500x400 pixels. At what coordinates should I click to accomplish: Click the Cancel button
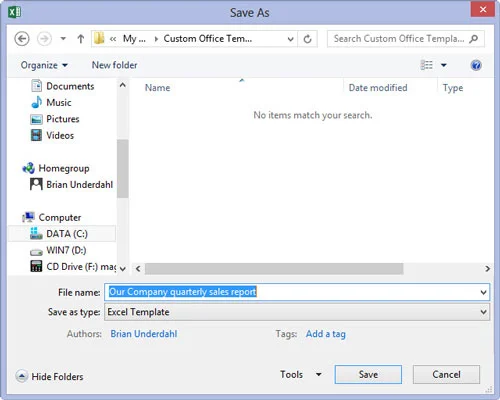click(x=446, y=374)
